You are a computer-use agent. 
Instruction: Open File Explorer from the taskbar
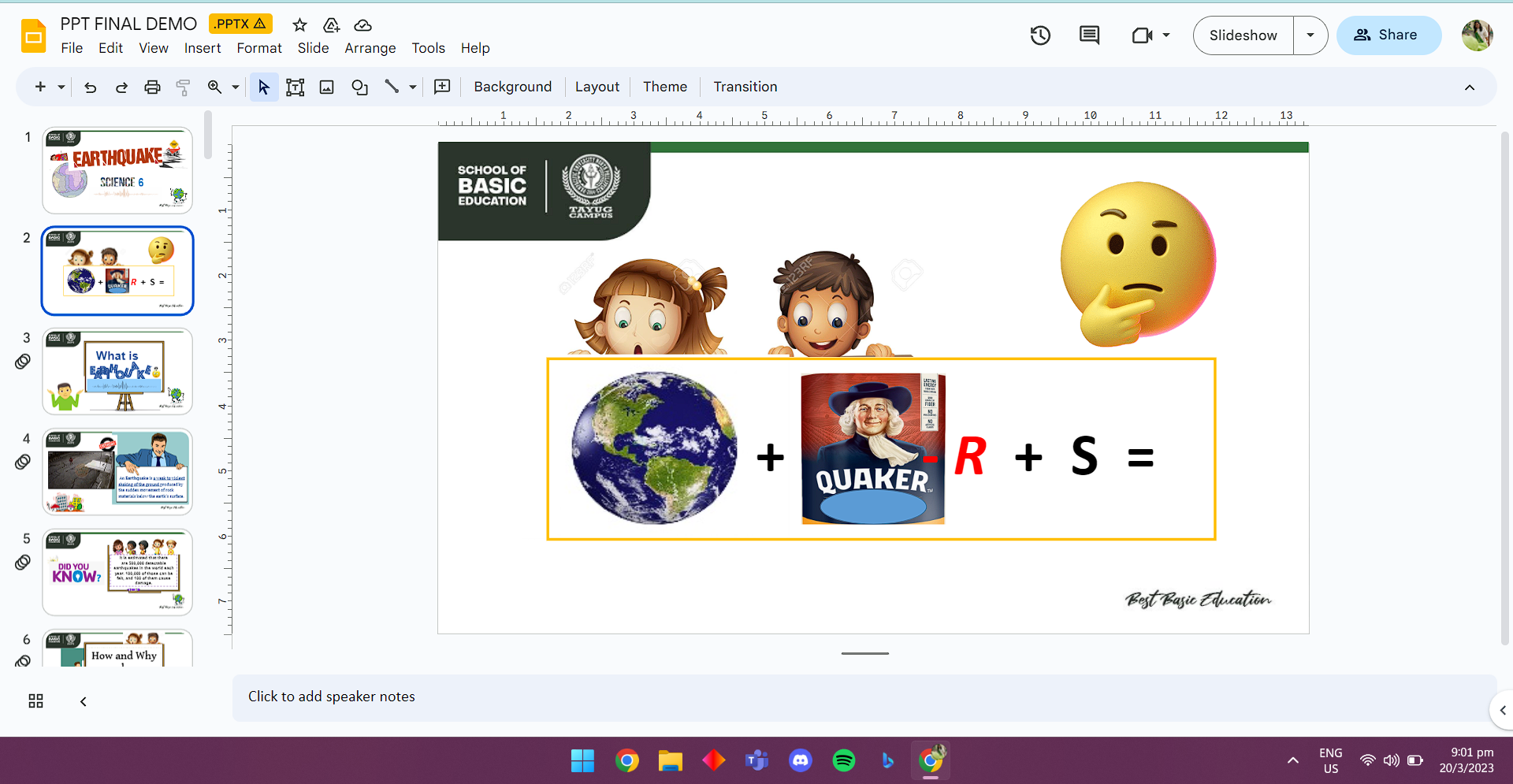point(670,760)
